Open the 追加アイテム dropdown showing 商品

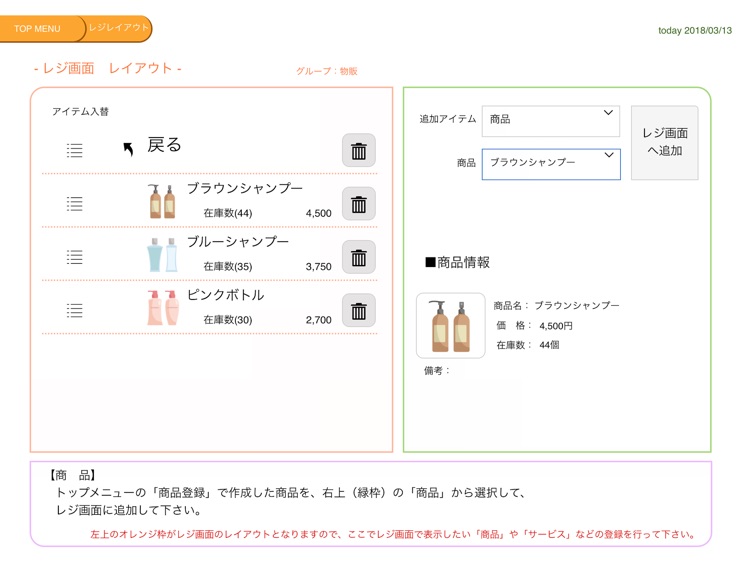click(x=551, y=121)
